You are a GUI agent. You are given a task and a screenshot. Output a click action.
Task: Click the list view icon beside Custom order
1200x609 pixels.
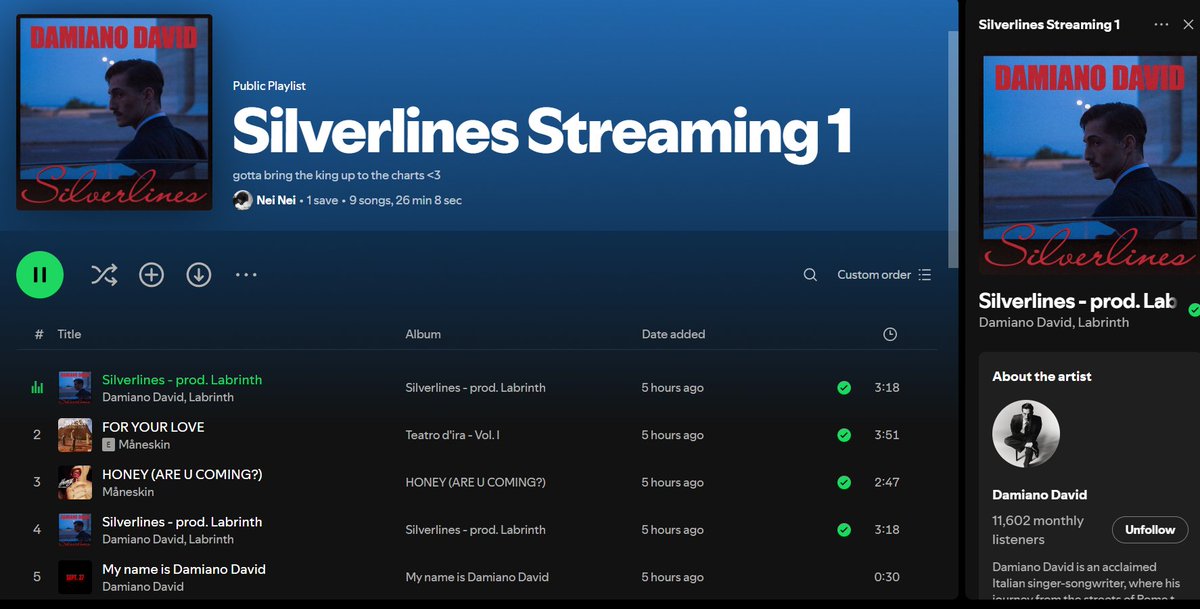pos(925,274)
